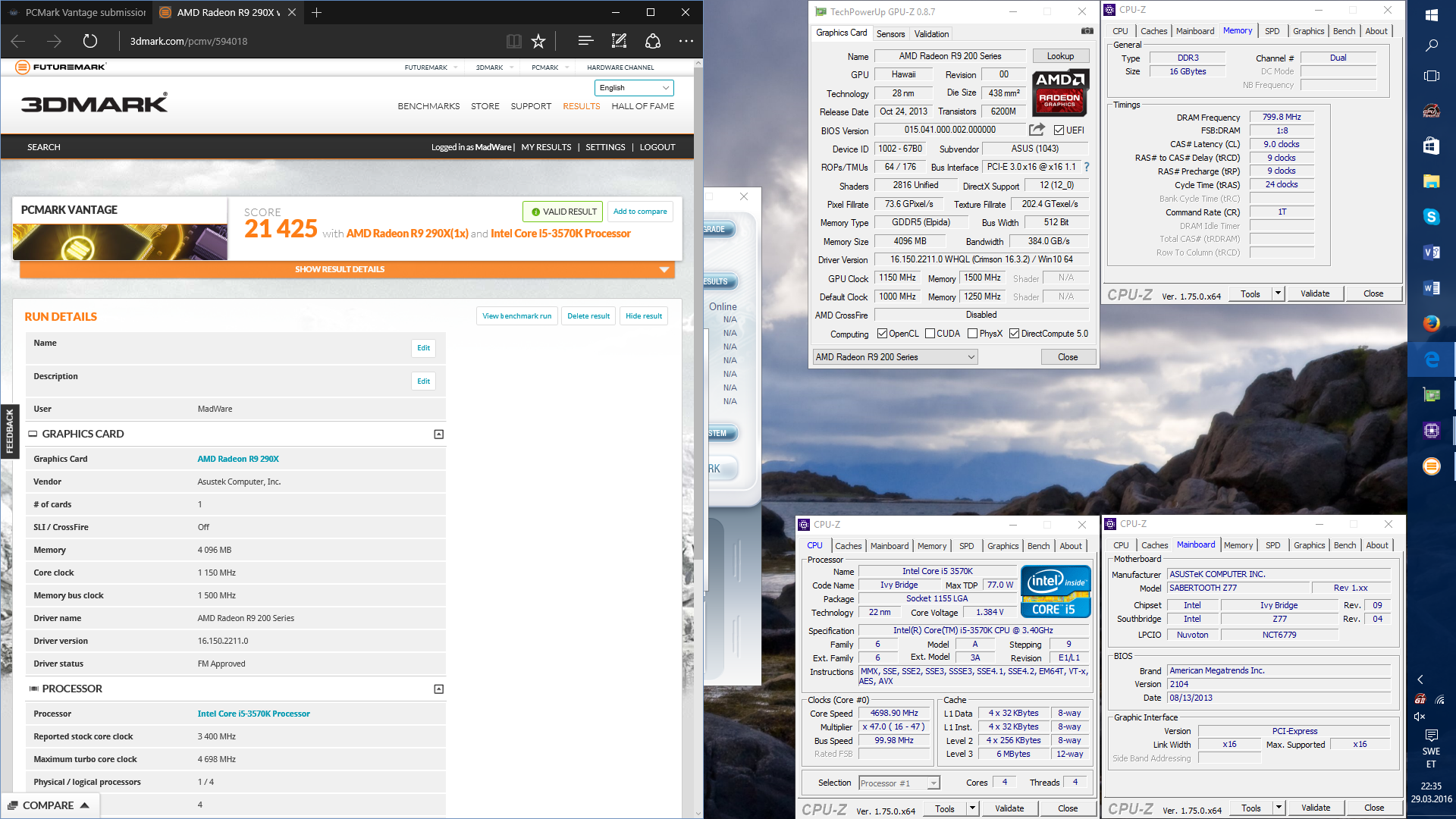Open the Benchmarks menu on 3DMark

tap(428, 106)
